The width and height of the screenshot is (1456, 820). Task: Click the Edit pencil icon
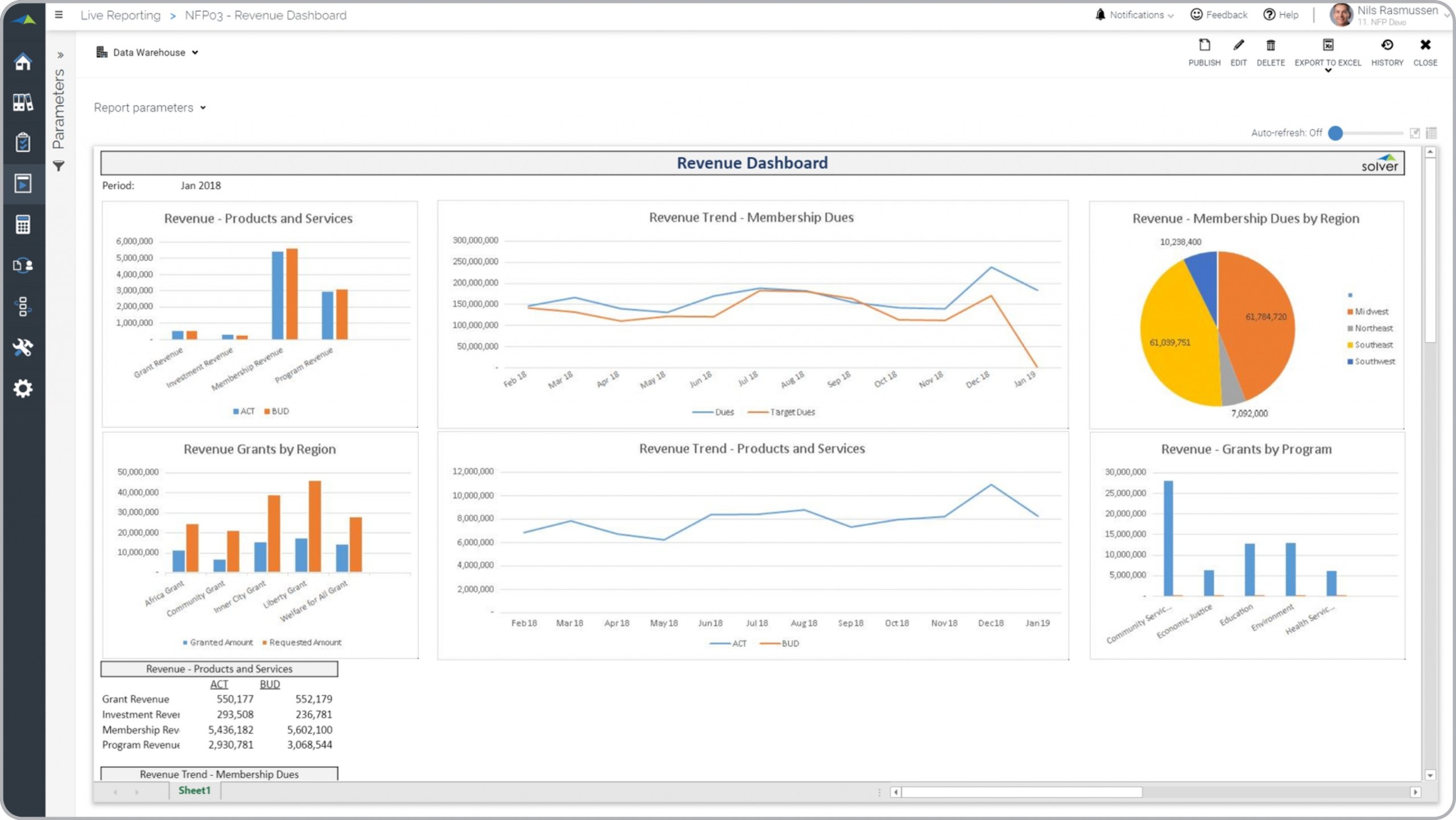(x=1238, y=46)
